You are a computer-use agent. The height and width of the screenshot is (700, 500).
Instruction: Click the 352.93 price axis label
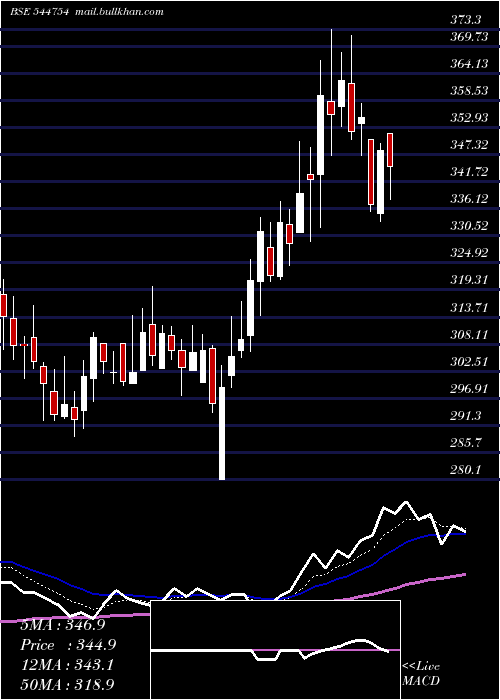(469, 118)
